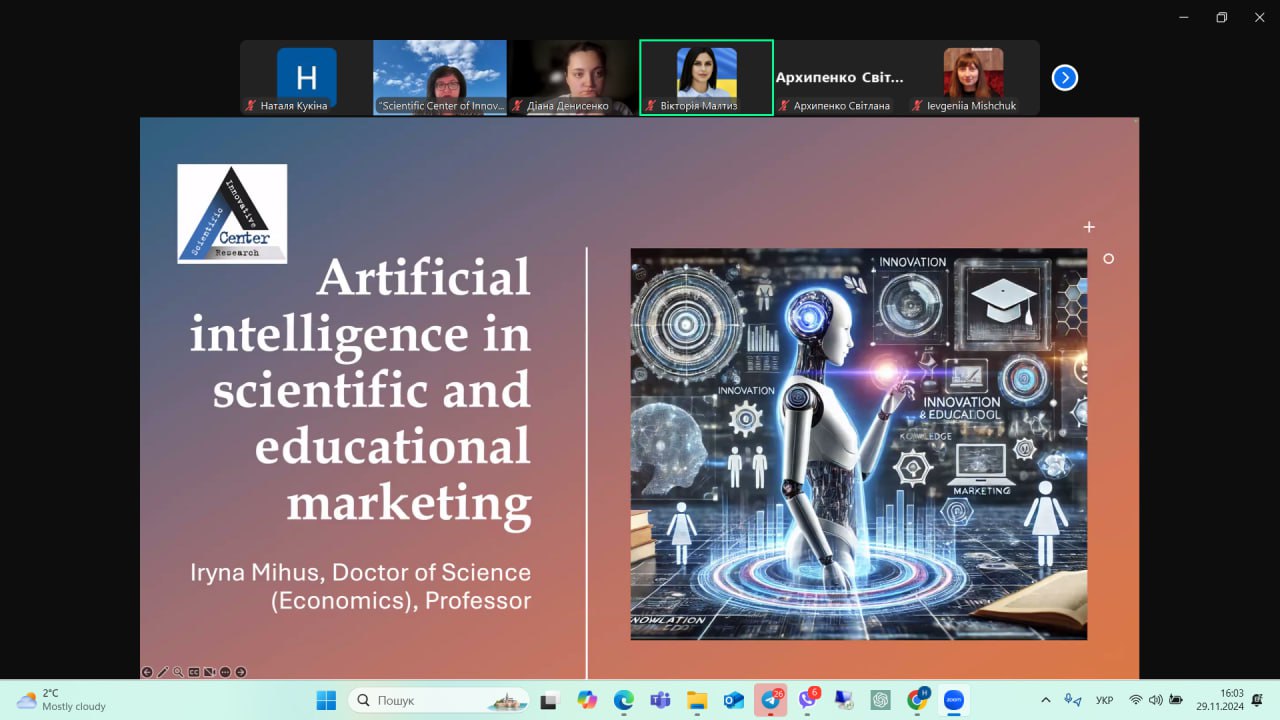Select Вікторія Малтиз participant tile

[x=706, y=78]
